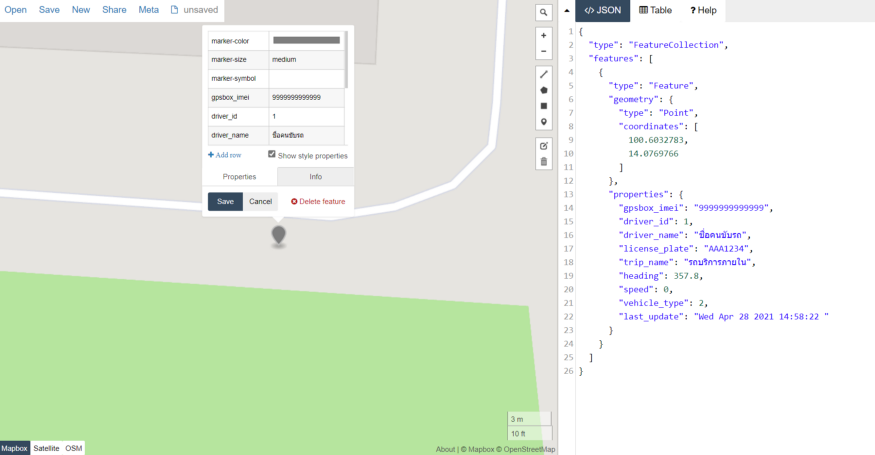Click the gray map marker pin
Image resolution: width=875 pixels, height=455 pixels.
278,235
